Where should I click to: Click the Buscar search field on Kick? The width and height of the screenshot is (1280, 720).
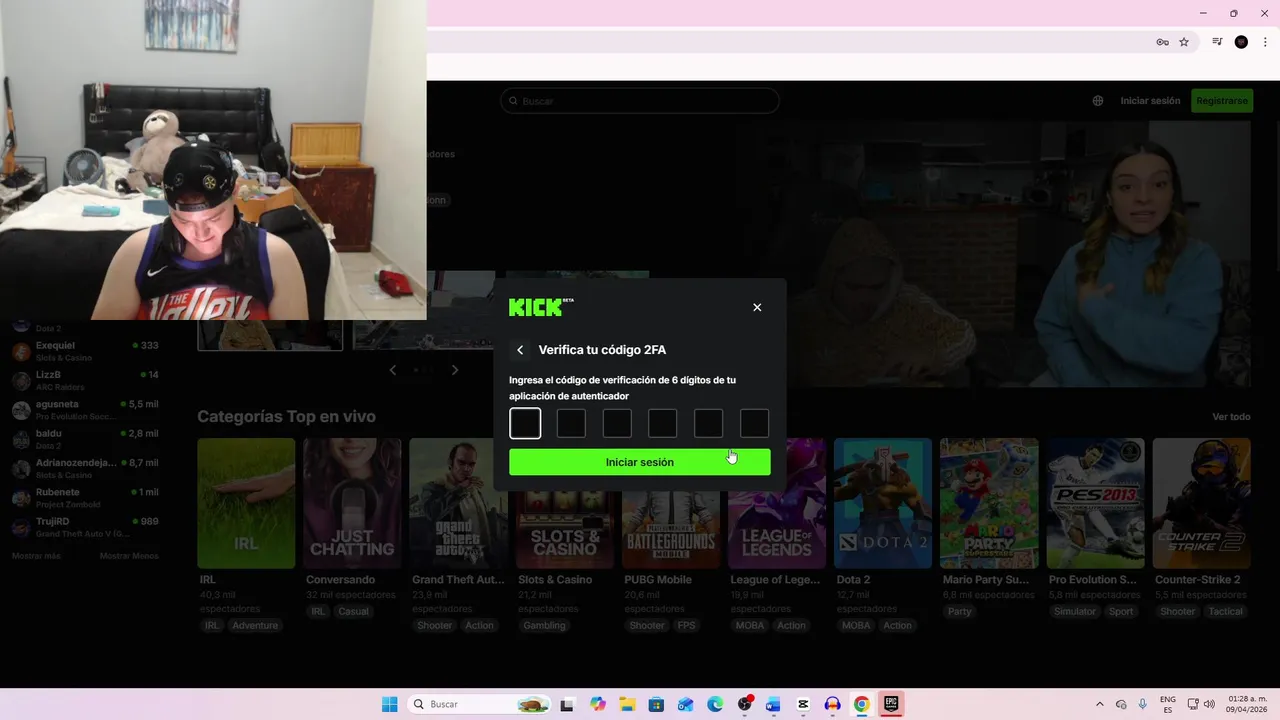click(640, 101)
